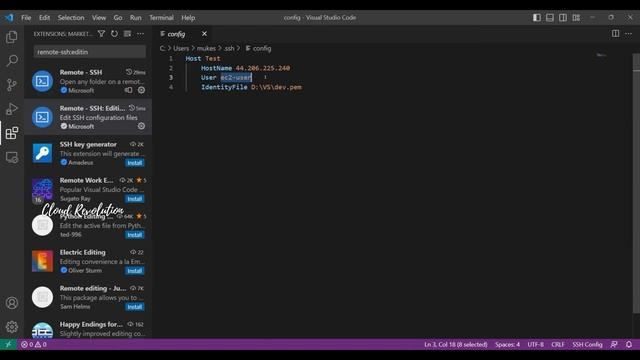
Task: Select the Extensions view icon
Action: pyautogui.click(x=12, y=133)
